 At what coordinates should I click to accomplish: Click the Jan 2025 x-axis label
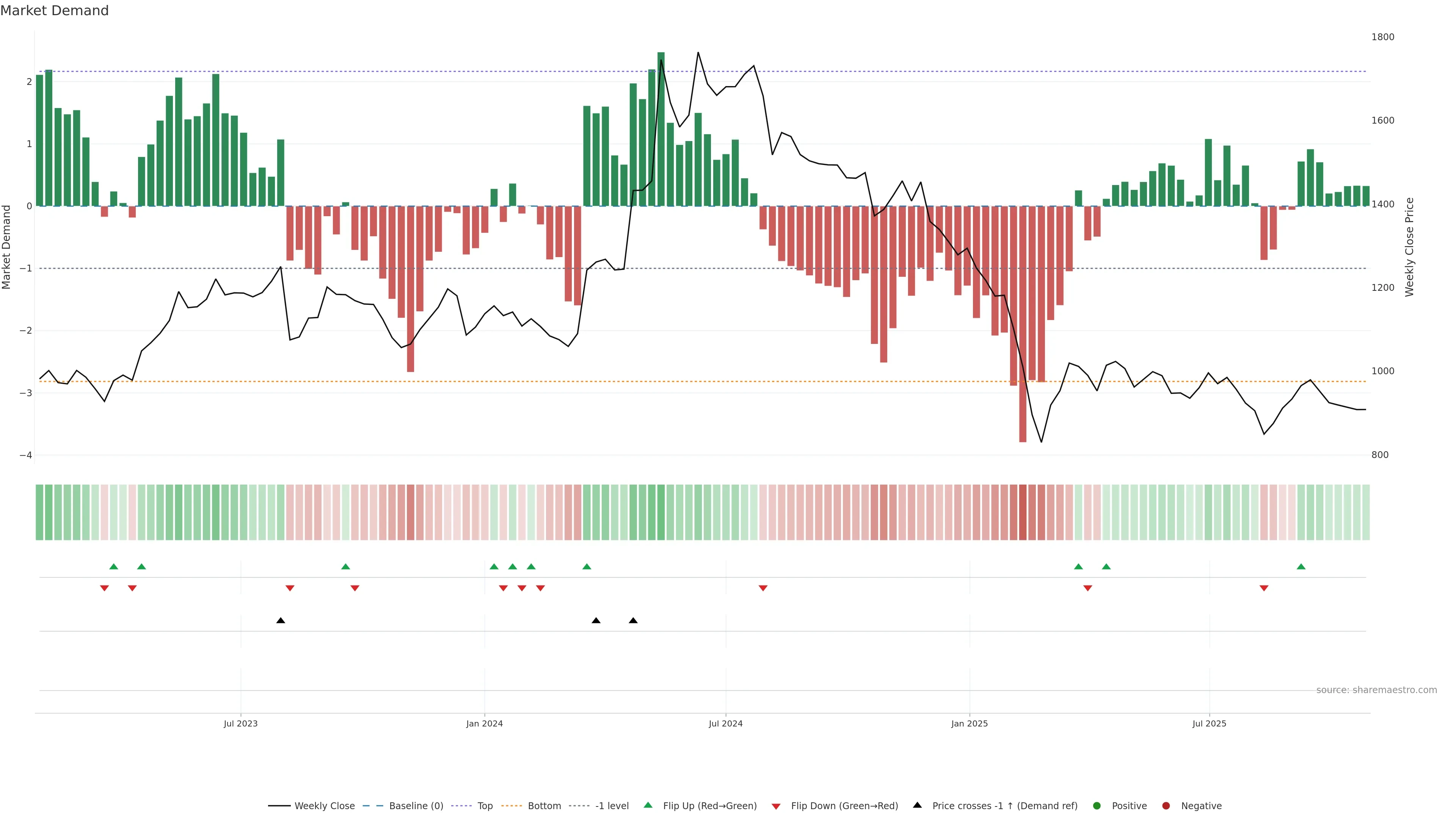tap(970, 723)
